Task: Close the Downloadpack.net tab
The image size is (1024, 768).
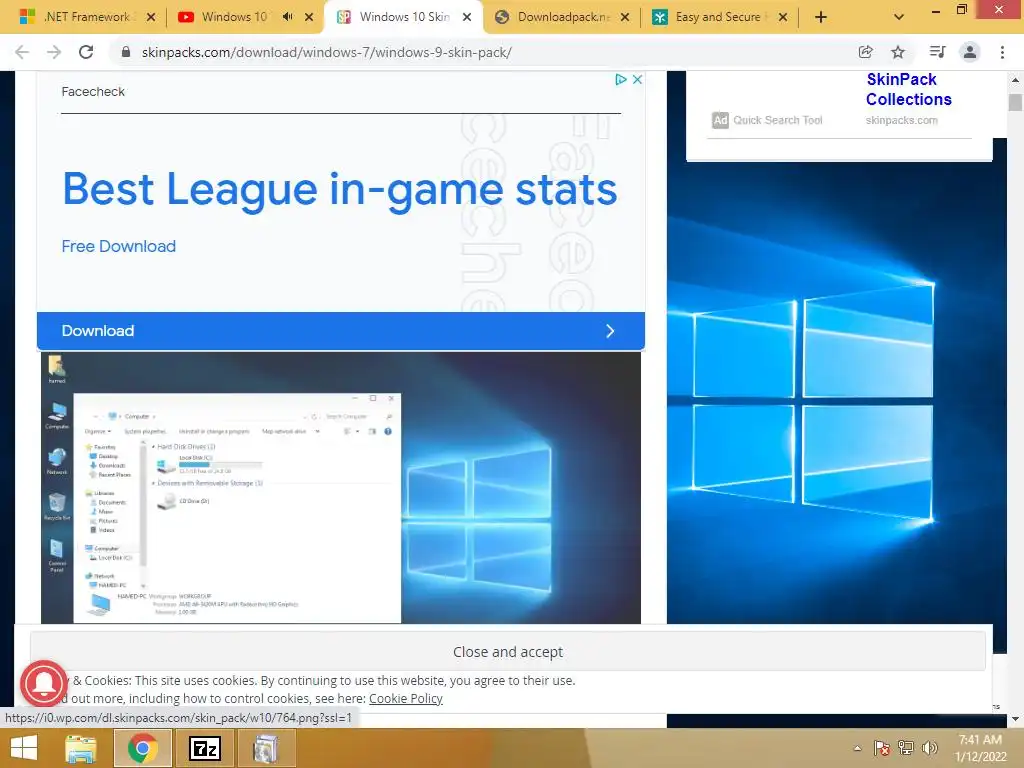Action: (x=625, y=17)
